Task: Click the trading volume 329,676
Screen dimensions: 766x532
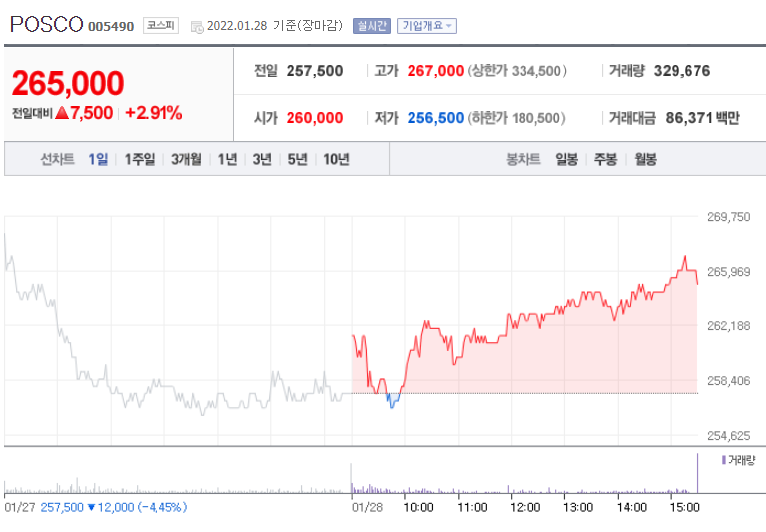Action: click(682, 71)
